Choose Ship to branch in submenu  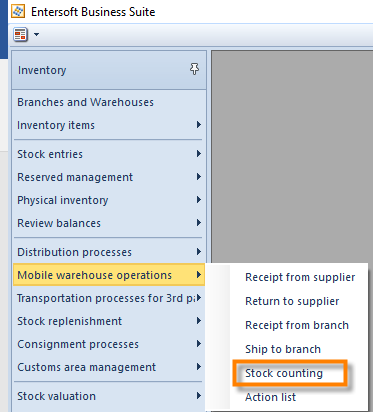(283, 349)
